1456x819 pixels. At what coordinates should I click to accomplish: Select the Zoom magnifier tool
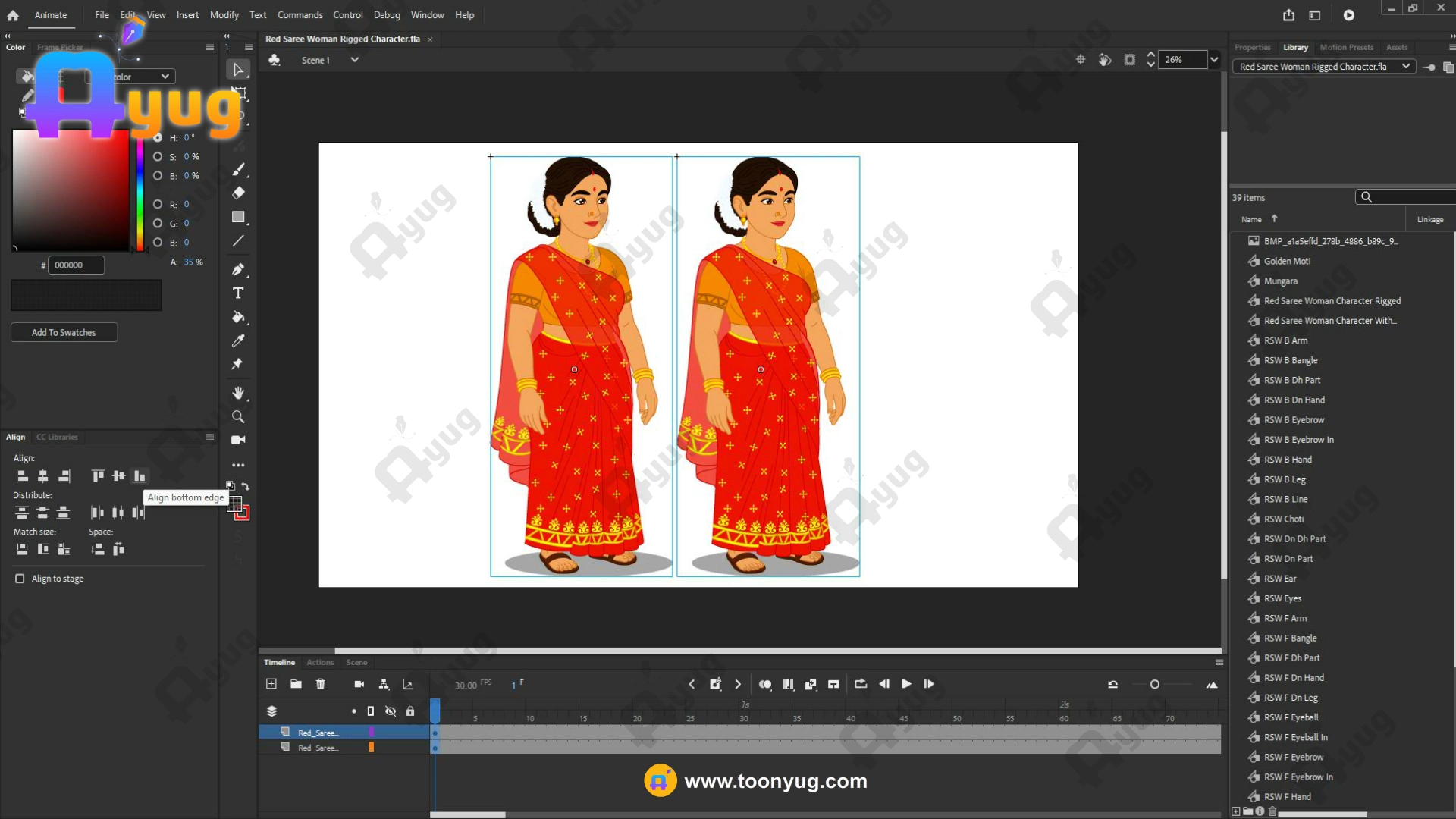238,416
